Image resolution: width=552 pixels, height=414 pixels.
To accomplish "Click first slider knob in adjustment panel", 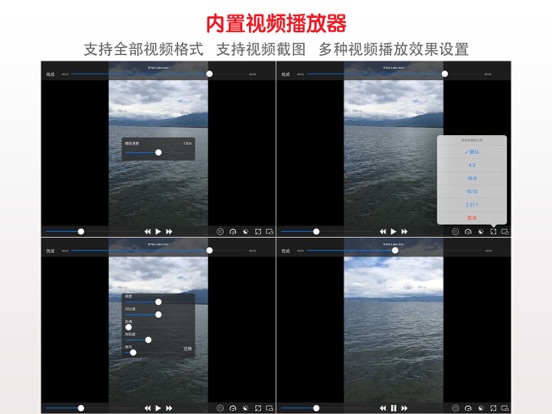I will point(158,302).
